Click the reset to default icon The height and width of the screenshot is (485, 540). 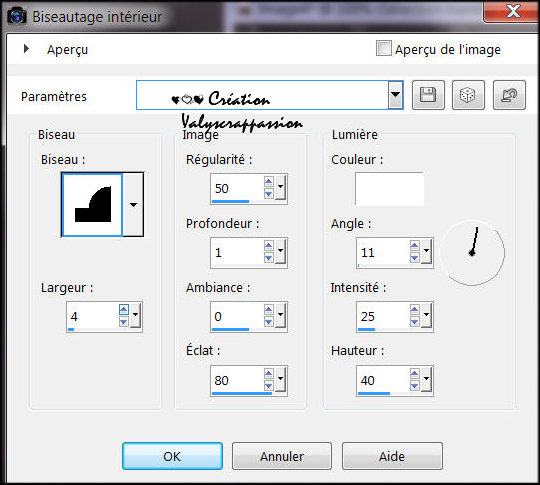point(509,95)
